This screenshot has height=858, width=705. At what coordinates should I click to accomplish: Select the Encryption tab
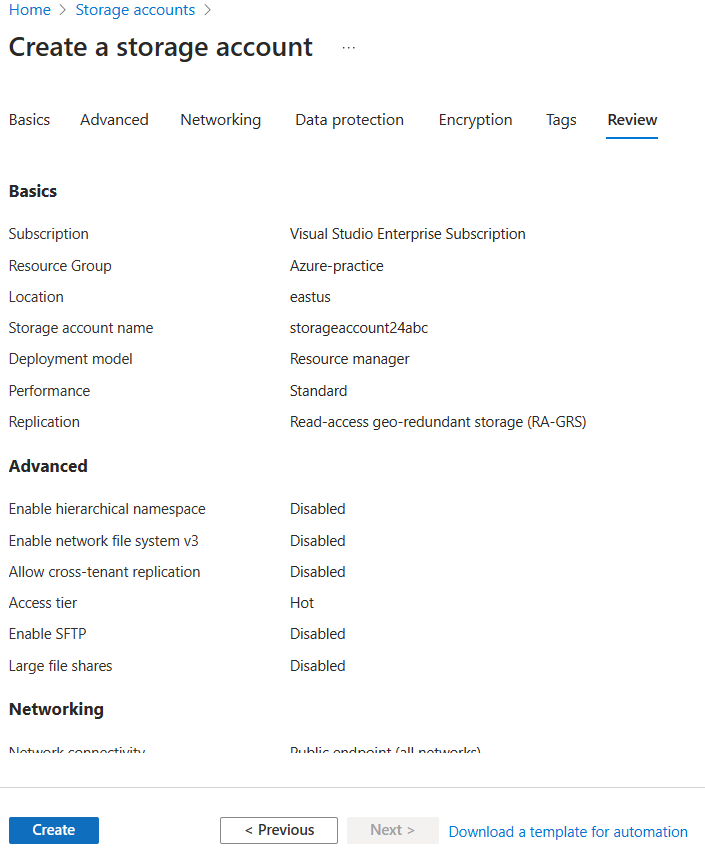(x=475, y=120)
